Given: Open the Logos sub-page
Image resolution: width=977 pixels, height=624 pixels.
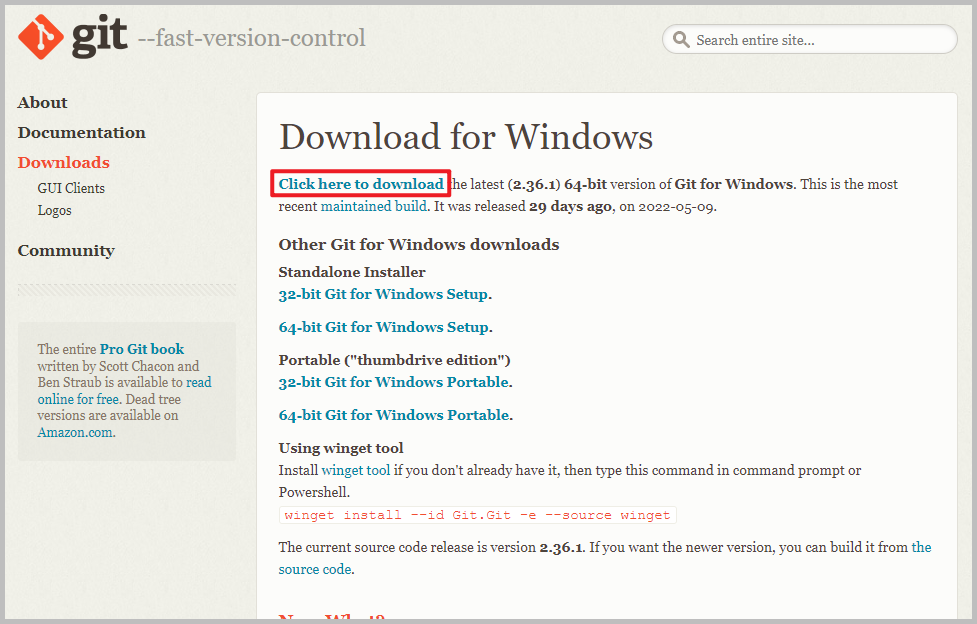Looking at the screenshot, I should (54, 210).
